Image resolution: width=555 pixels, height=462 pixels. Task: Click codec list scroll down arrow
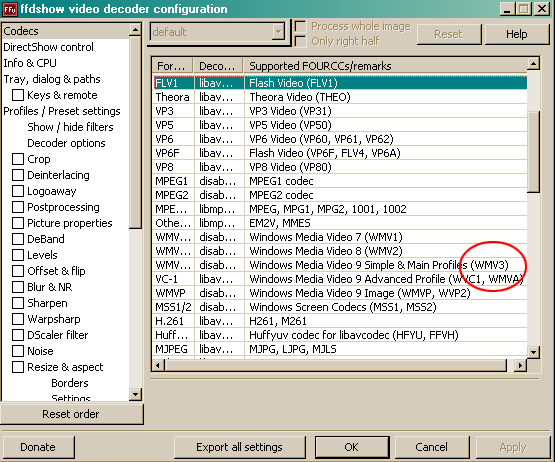click(533, 352)
